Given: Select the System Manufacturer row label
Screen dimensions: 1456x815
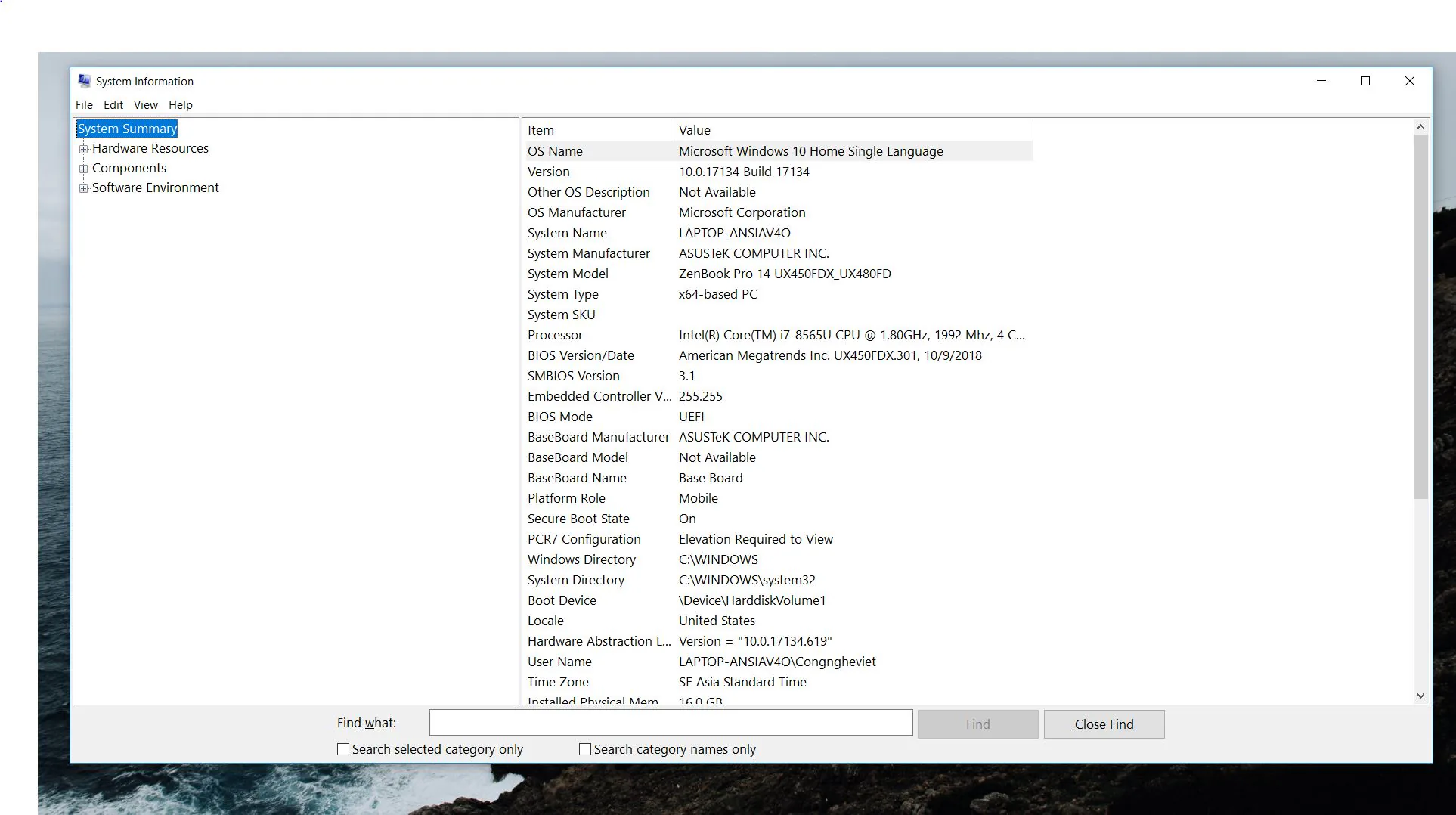Looking at the screenshot, I should pyautogui.click(x=589, y=253).
